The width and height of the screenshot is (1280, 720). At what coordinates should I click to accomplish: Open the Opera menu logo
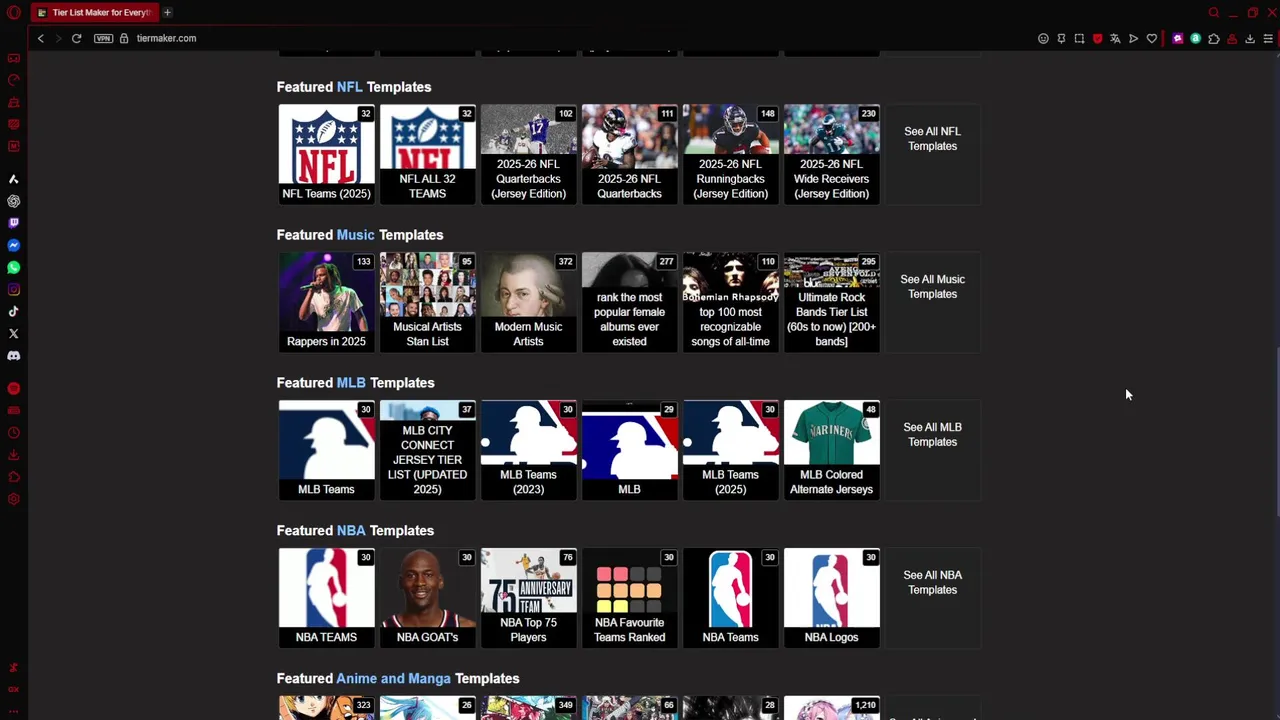click(14, 12)
